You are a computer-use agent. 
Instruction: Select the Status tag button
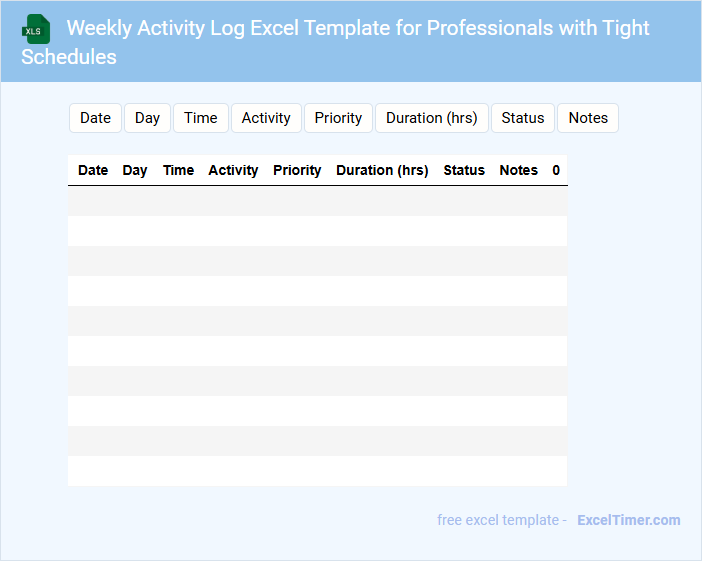[523, 118]
